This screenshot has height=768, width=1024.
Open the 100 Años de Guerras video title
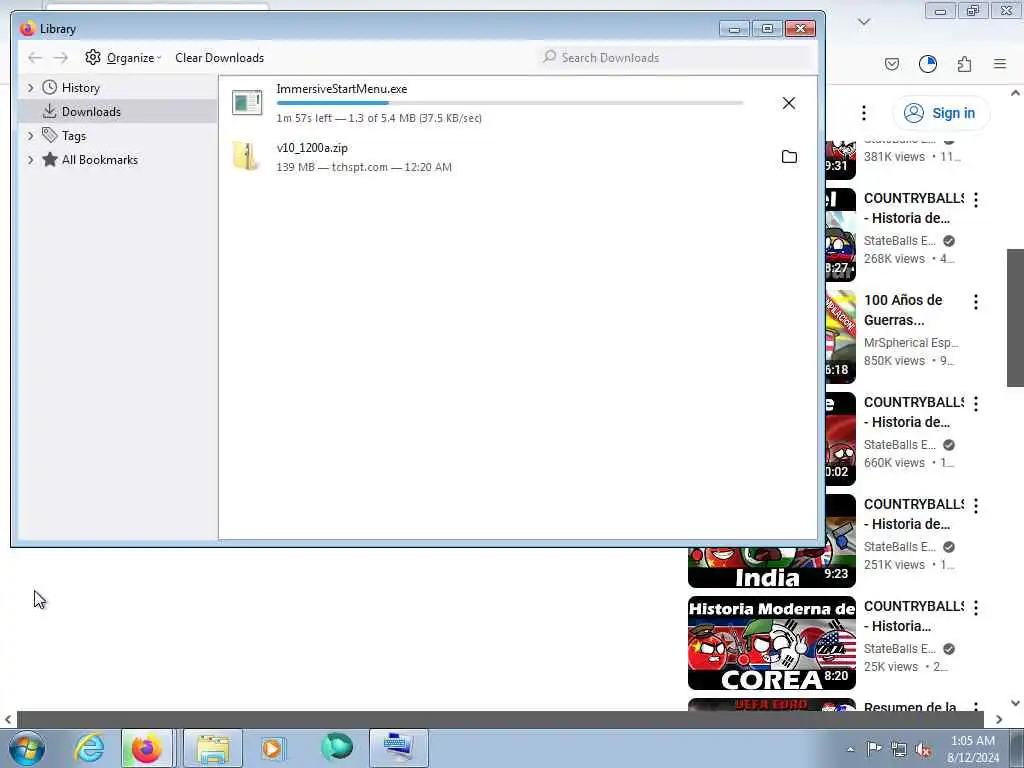click(x=903, y=310)
